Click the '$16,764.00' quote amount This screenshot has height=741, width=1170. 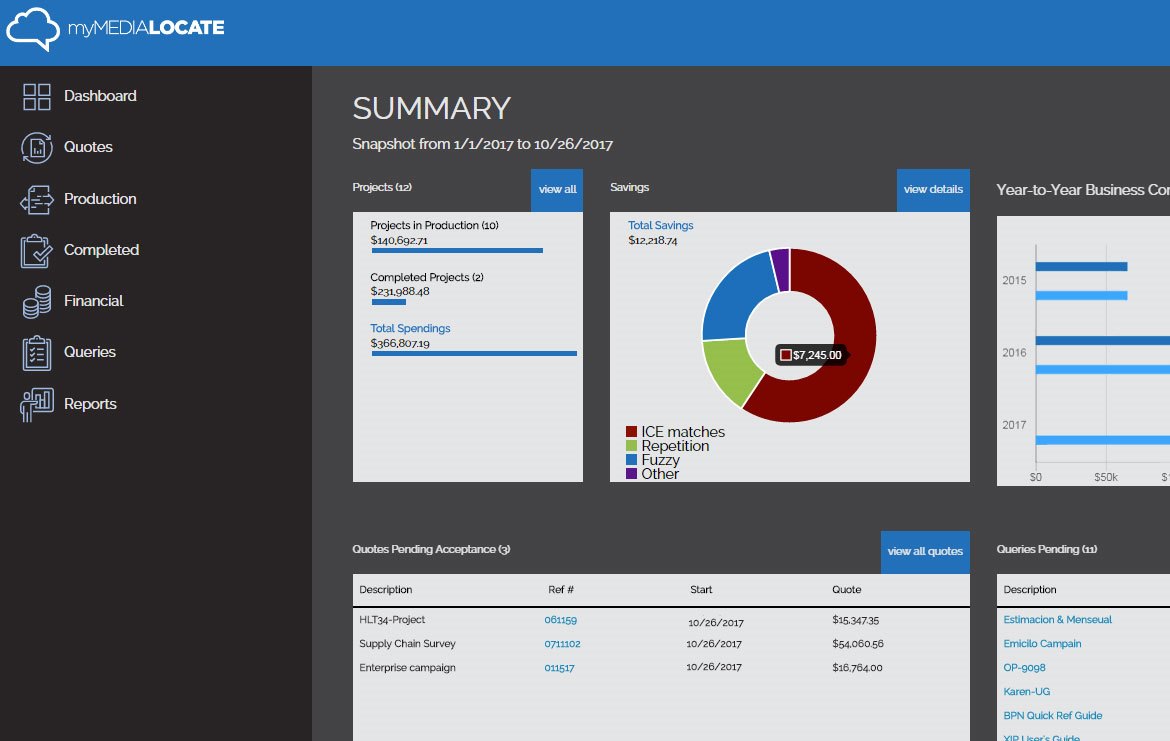tap(857, 668)
